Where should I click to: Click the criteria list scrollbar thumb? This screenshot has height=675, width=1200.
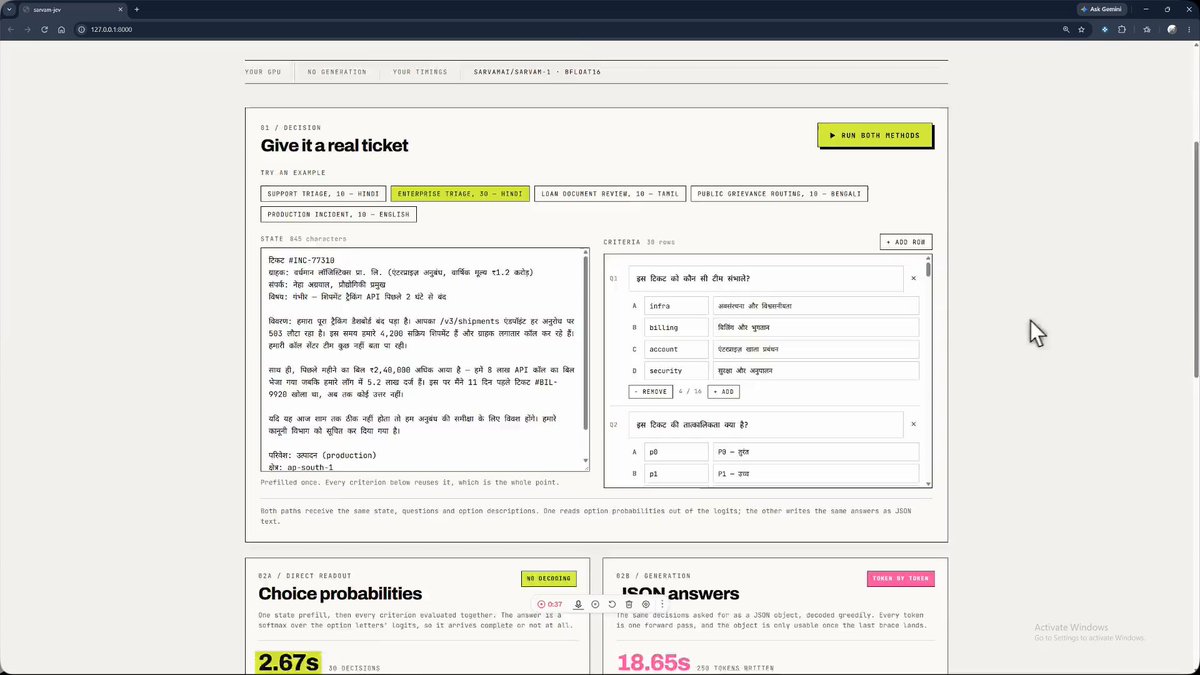pyautogui.click(x=928, y=269)
